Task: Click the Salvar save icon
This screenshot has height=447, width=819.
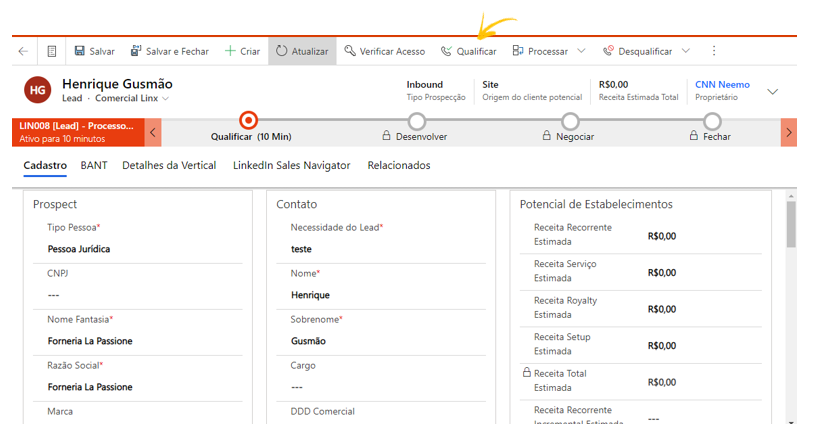Action: tap(80, 51)
